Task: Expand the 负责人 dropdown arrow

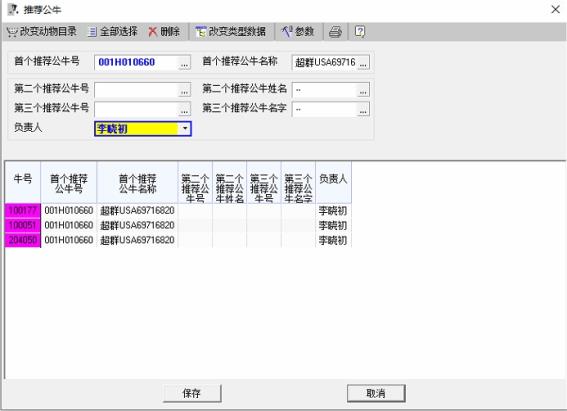Action: tap(185, 129)
